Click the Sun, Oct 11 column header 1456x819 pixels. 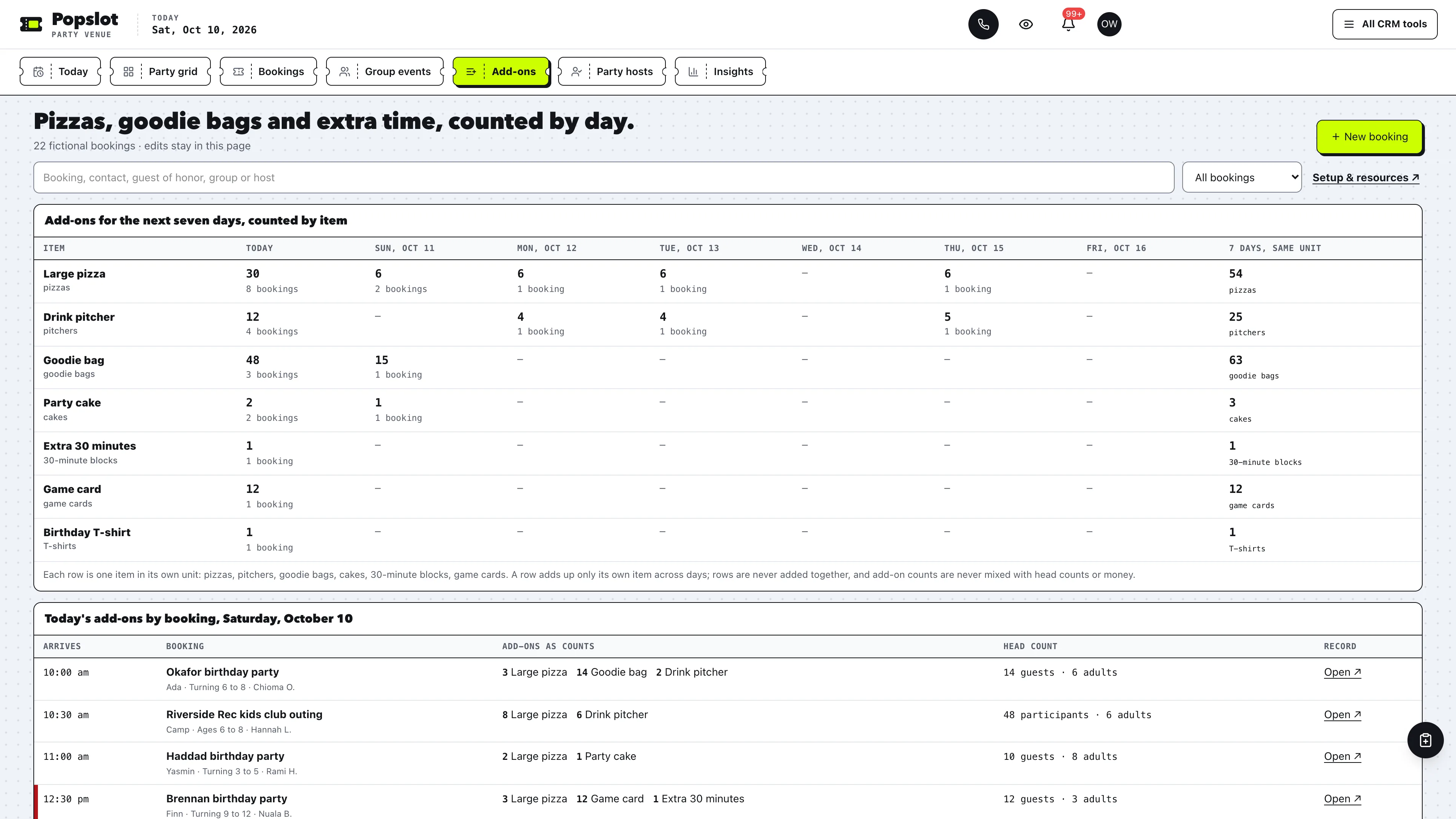coord(404,248)
